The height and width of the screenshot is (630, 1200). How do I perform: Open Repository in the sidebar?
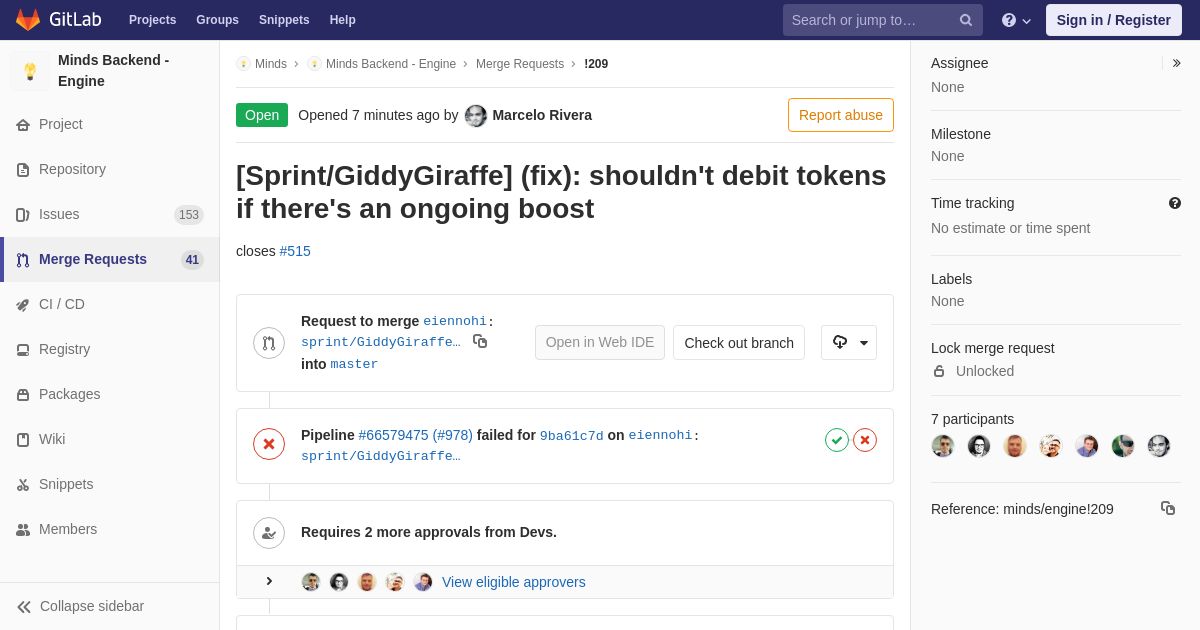110,169
